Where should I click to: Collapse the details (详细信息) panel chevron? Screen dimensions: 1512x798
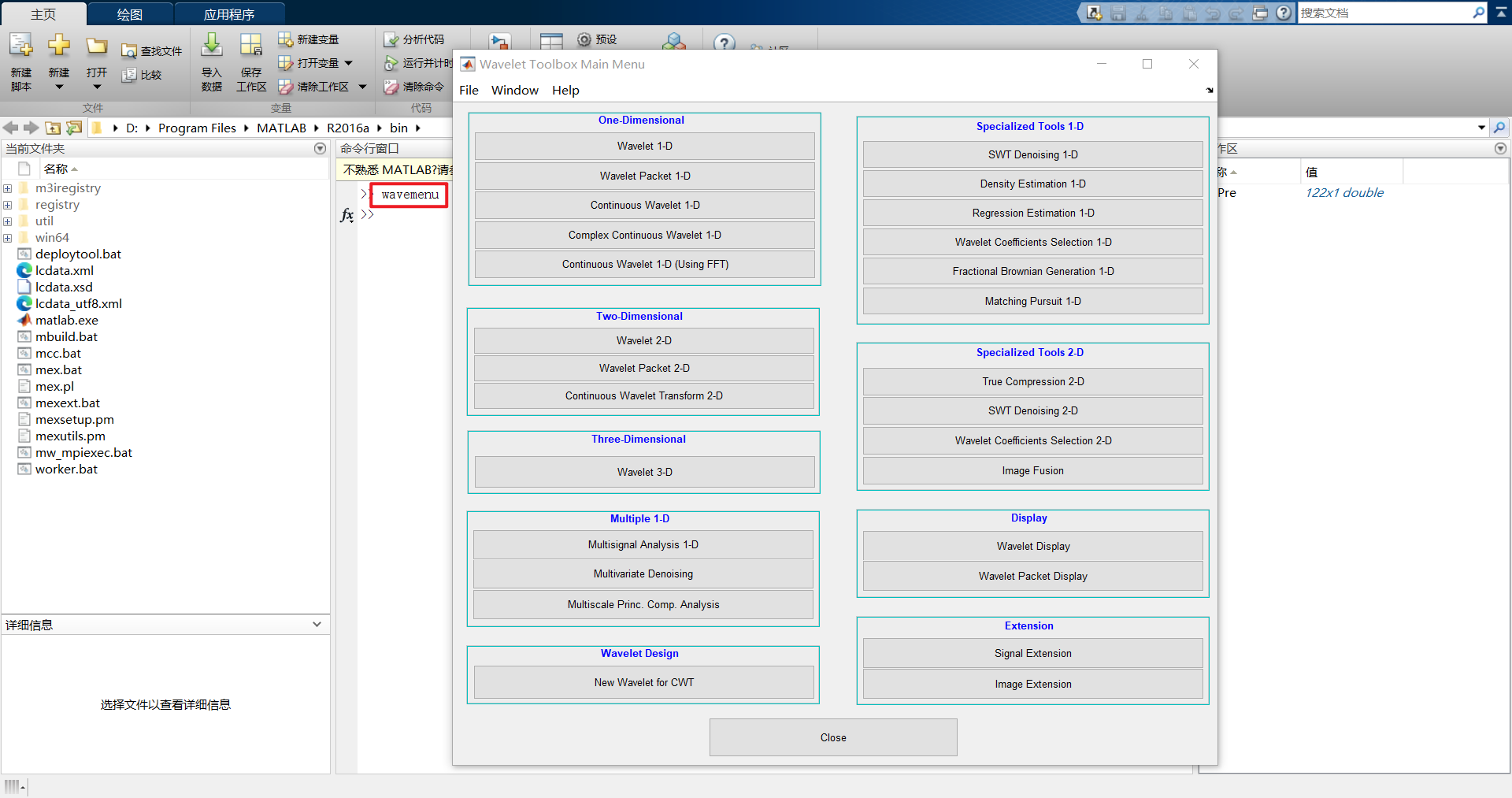pyautogui.click(x=317, y=625)
